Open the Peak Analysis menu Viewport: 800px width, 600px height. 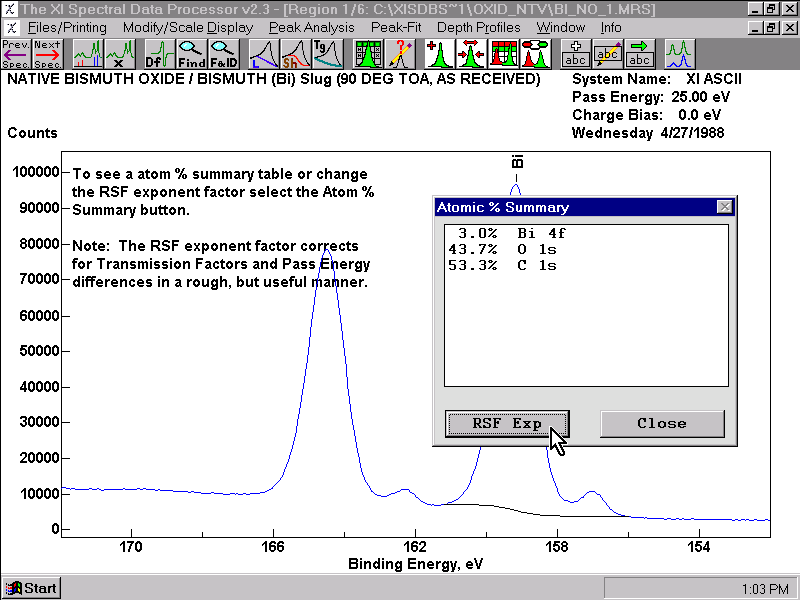(x=312, y=28)
